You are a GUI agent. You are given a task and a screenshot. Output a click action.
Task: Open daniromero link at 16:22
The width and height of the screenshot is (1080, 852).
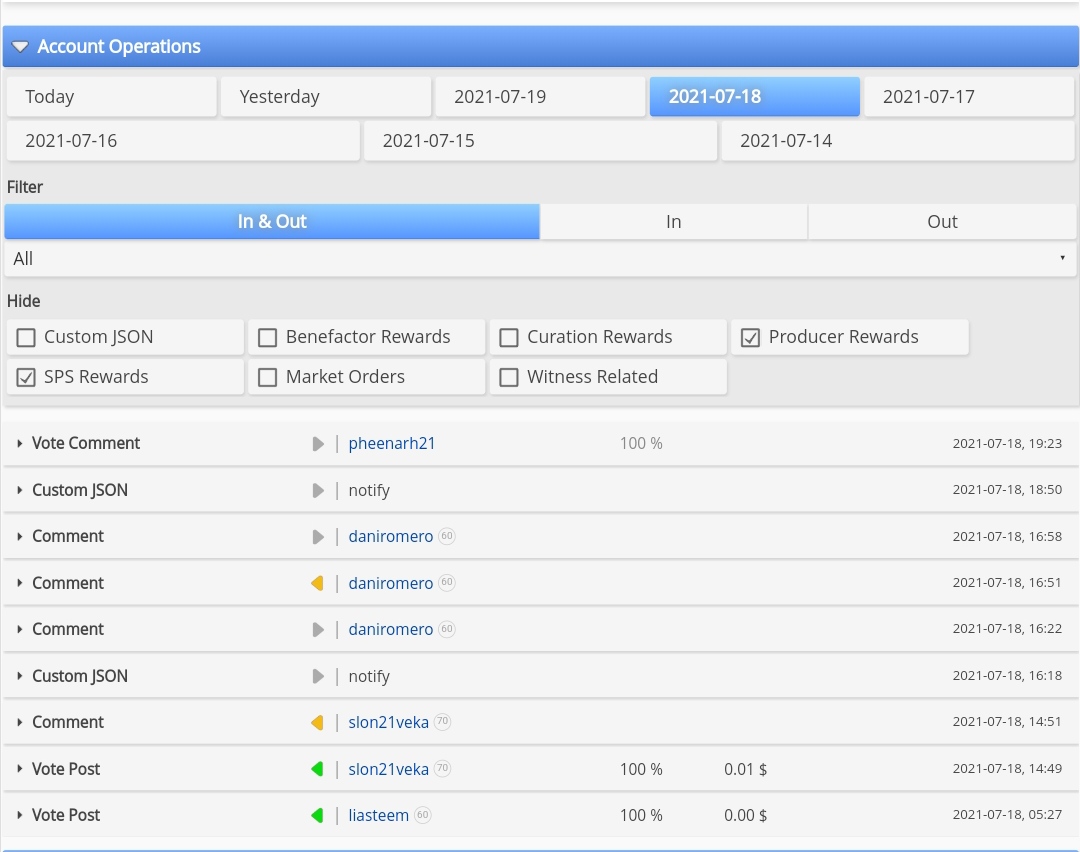tap(391, 630)
